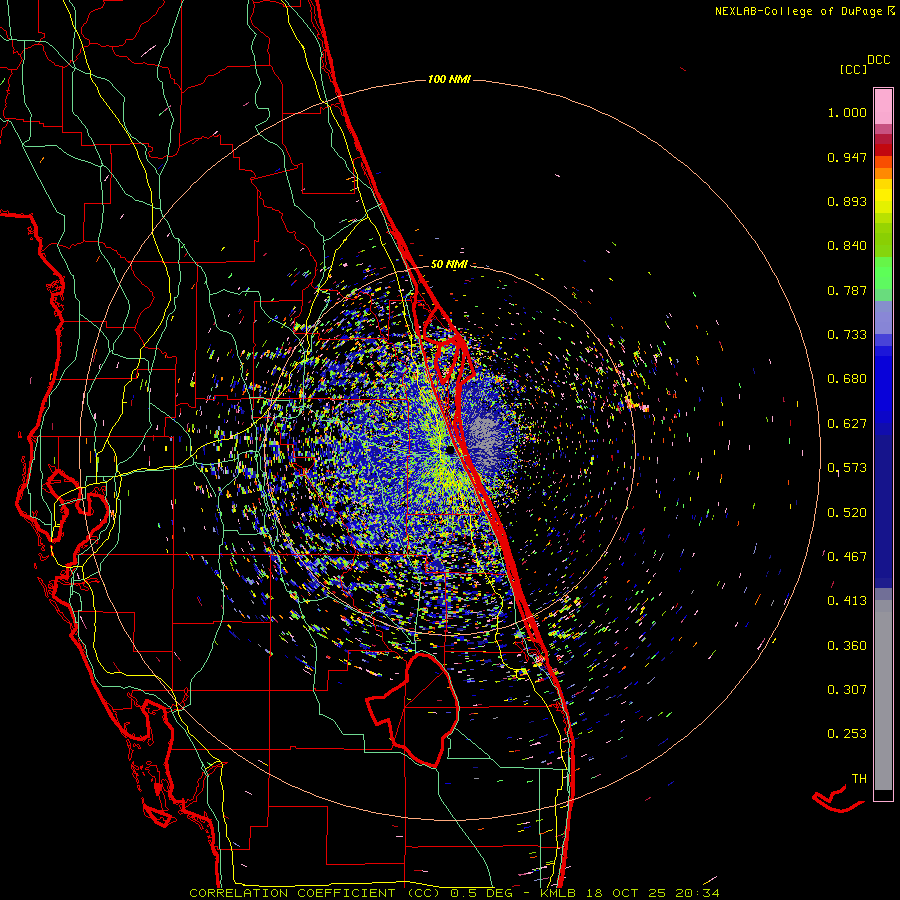Click the TH threshold label
Viewport: 900px width, 900px height.
click(859, 779)
